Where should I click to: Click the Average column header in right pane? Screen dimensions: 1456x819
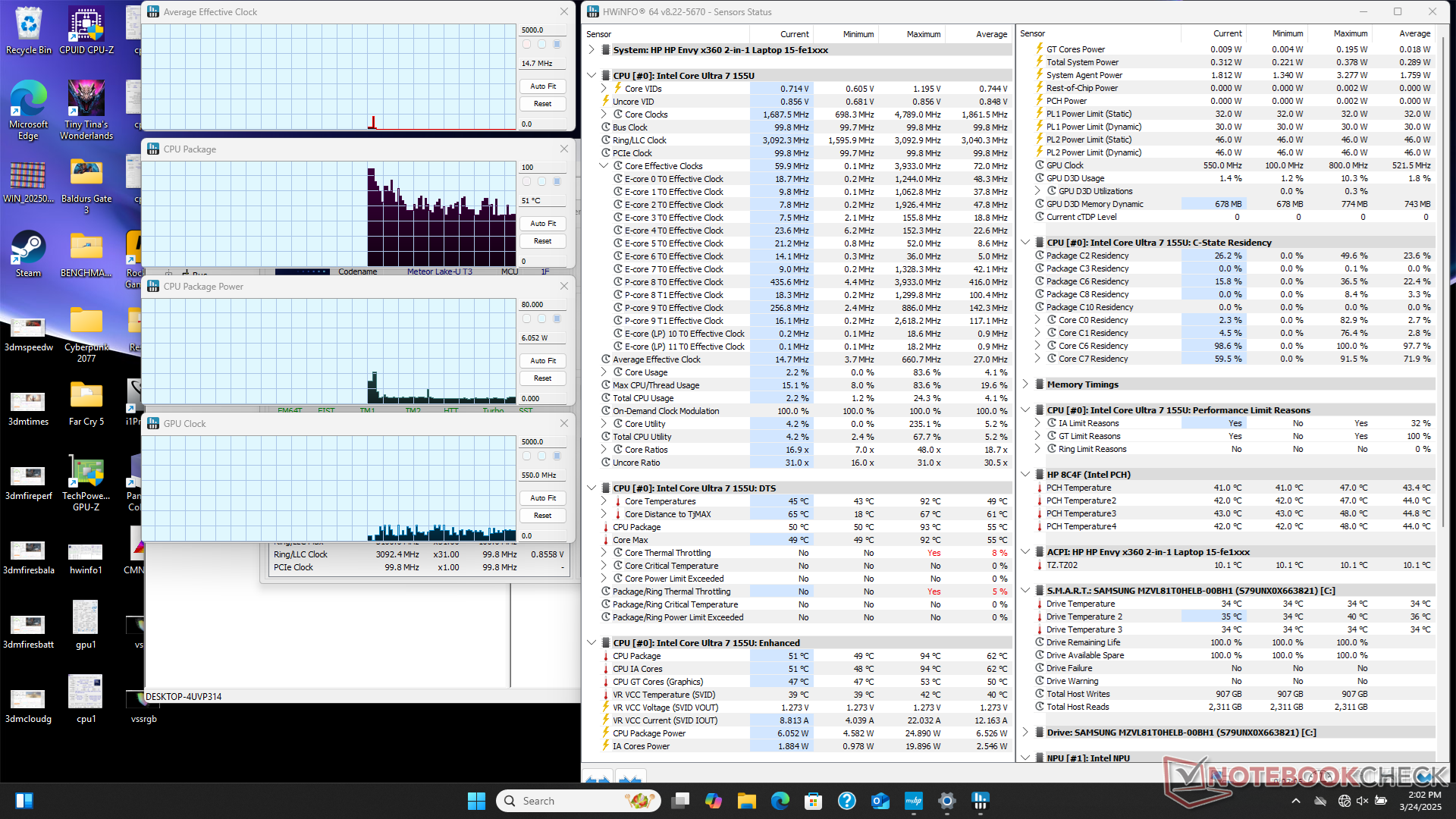1414,33
